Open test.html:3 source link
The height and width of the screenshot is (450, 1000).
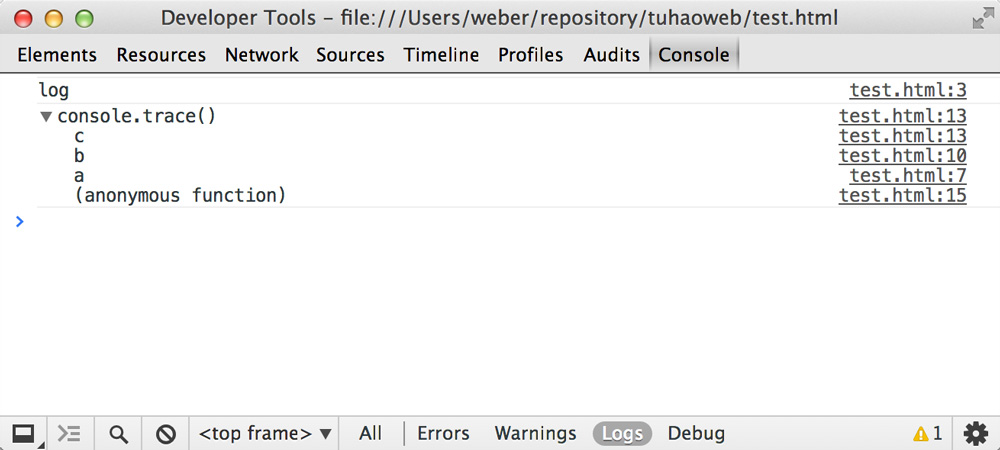click(x=908, y=90)
